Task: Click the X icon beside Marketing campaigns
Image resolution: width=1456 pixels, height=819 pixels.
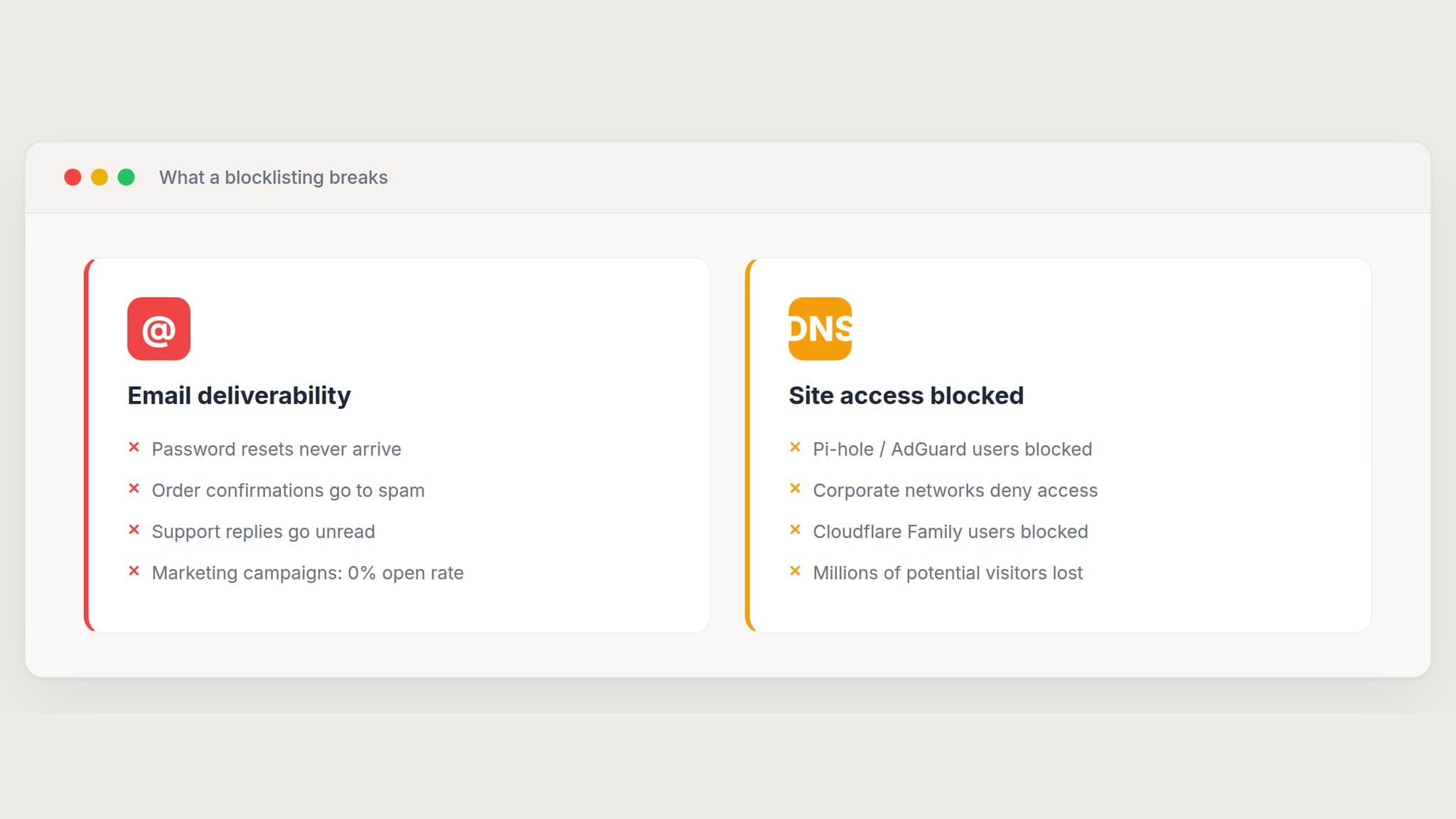Action: 134,571
